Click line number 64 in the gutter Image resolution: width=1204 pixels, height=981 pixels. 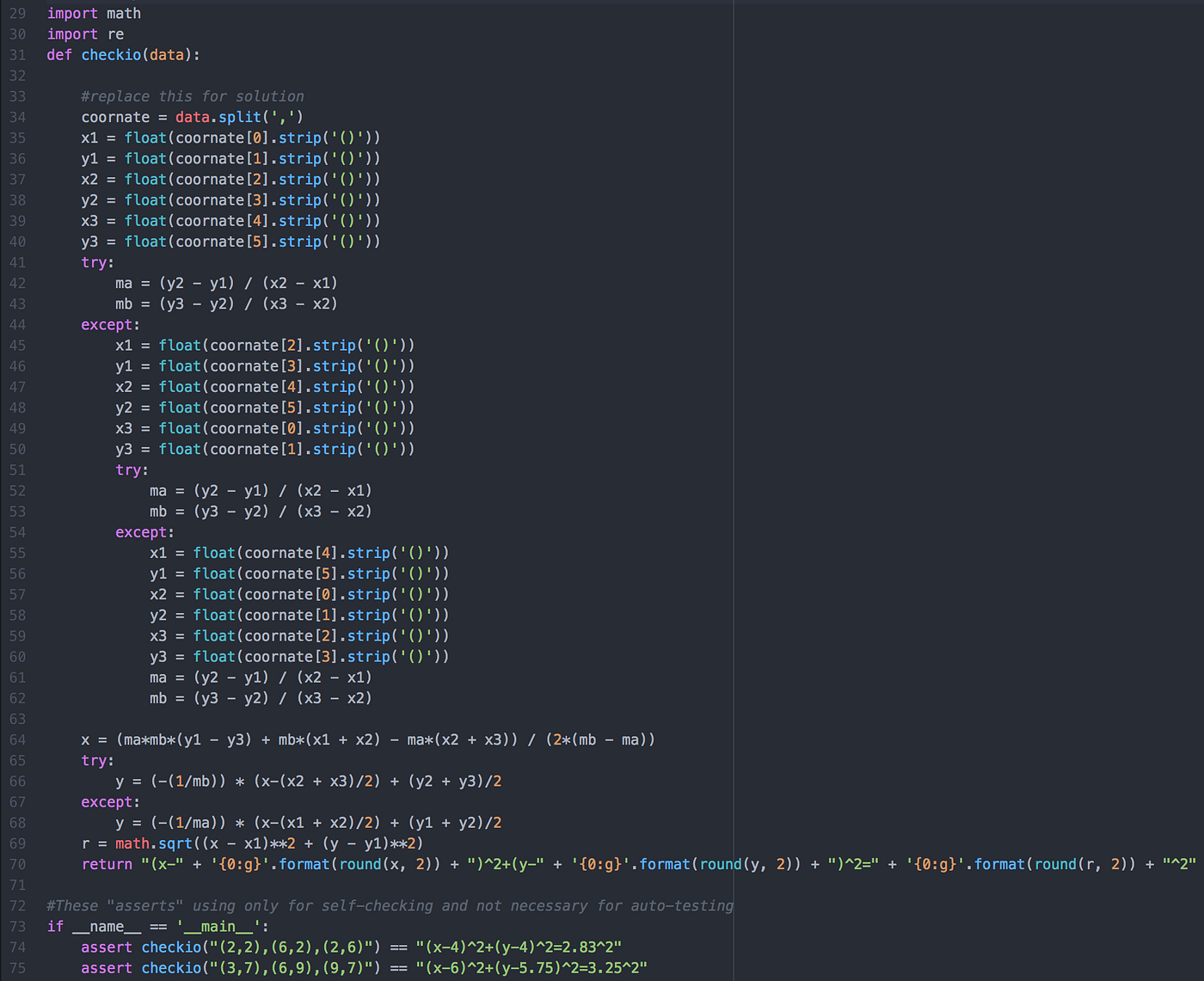[x=17, y=739]
